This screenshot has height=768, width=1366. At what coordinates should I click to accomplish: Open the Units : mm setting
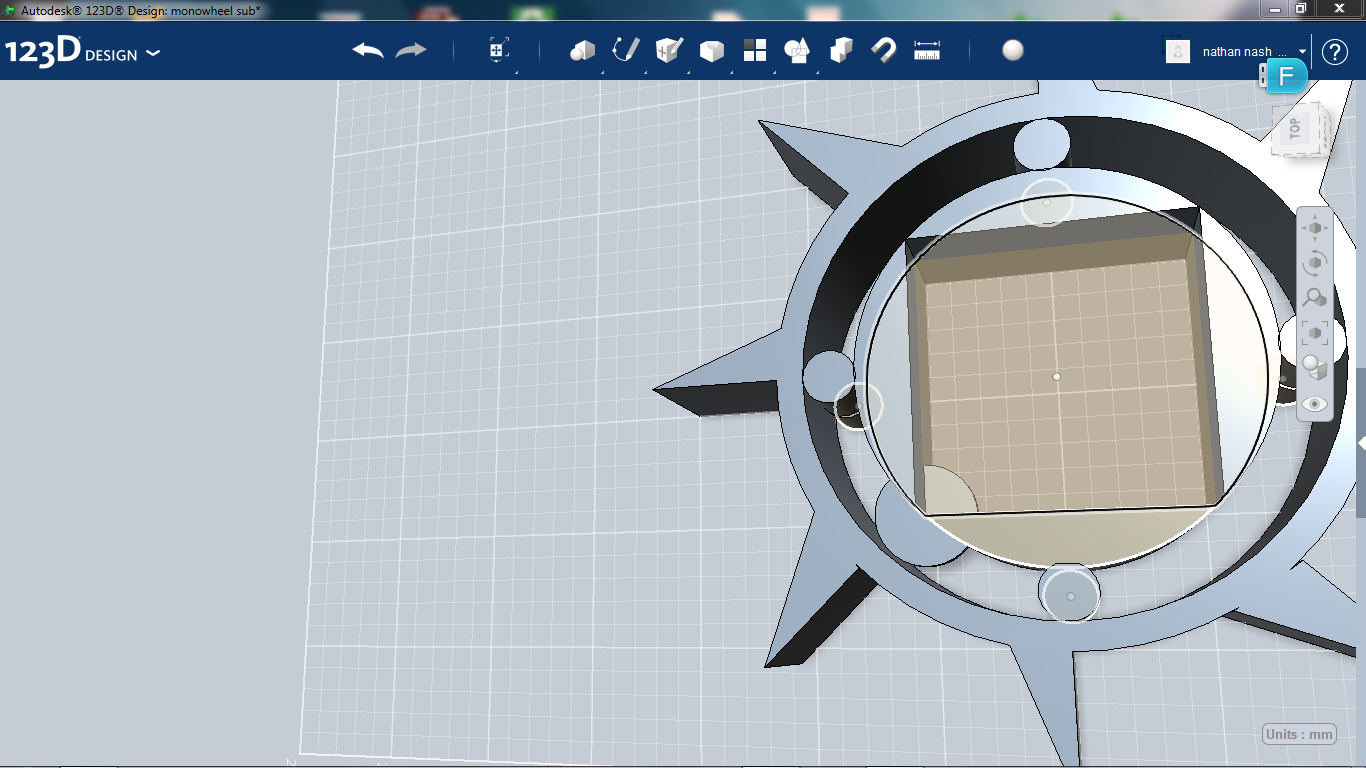coord(1300,734)
